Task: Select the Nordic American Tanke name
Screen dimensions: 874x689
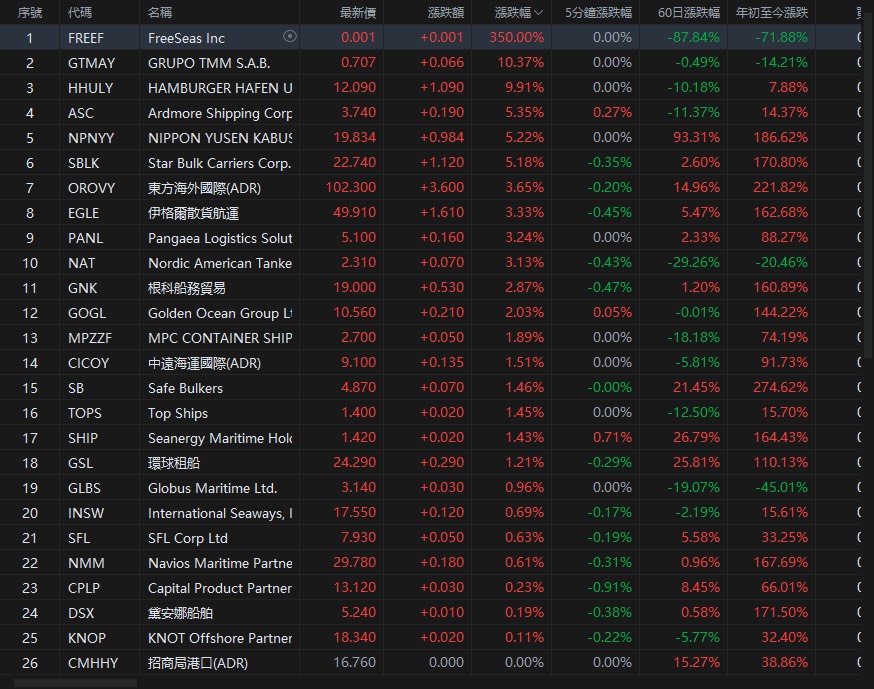Action: pos(220,263)
